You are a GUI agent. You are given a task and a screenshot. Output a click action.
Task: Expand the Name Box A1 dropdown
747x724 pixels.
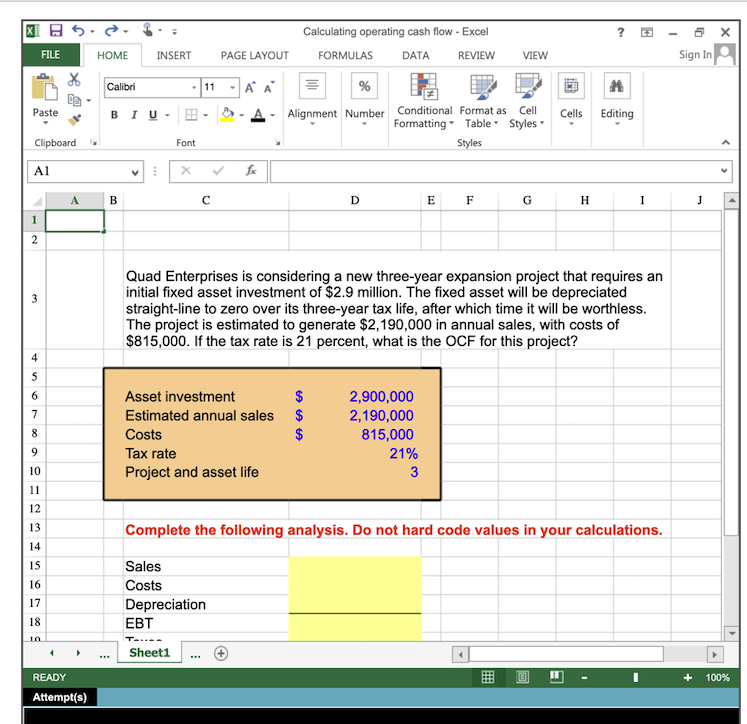[x=135, y=172]
